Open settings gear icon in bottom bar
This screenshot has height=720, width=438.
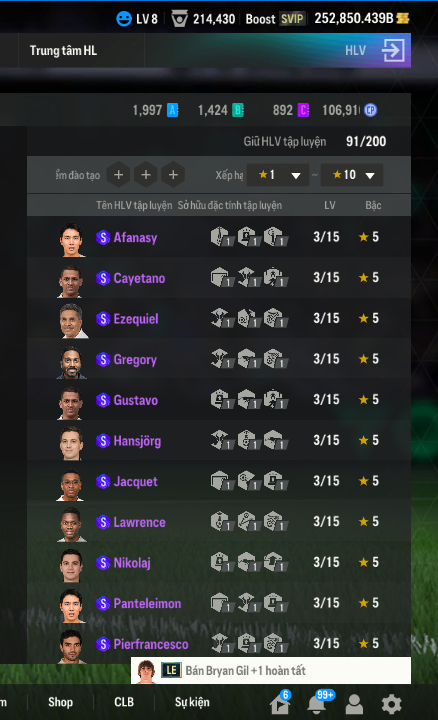[x=391, y=703]
